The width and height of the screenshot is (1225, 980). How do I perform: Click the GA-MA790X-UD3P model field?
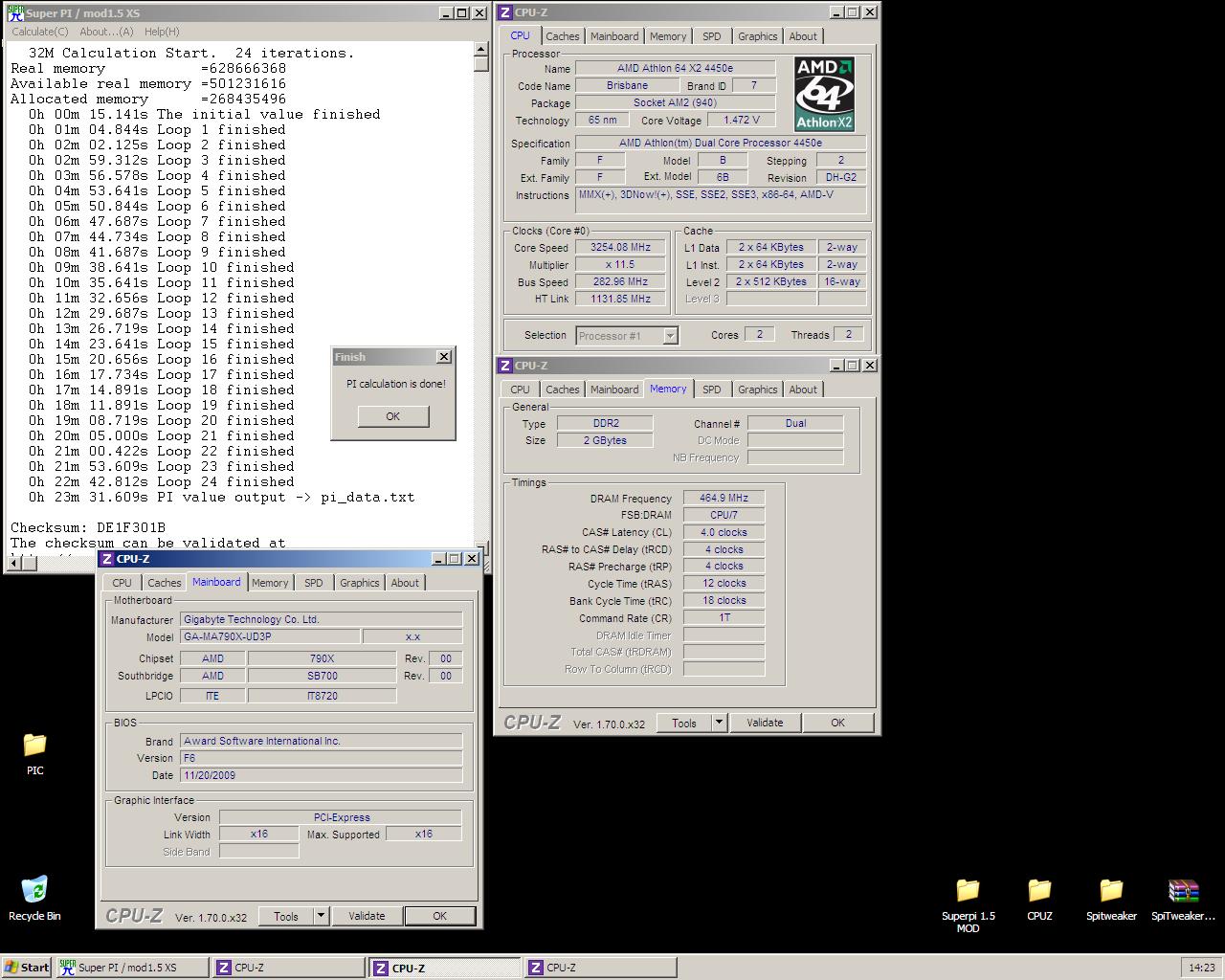(x=270, y=636)
